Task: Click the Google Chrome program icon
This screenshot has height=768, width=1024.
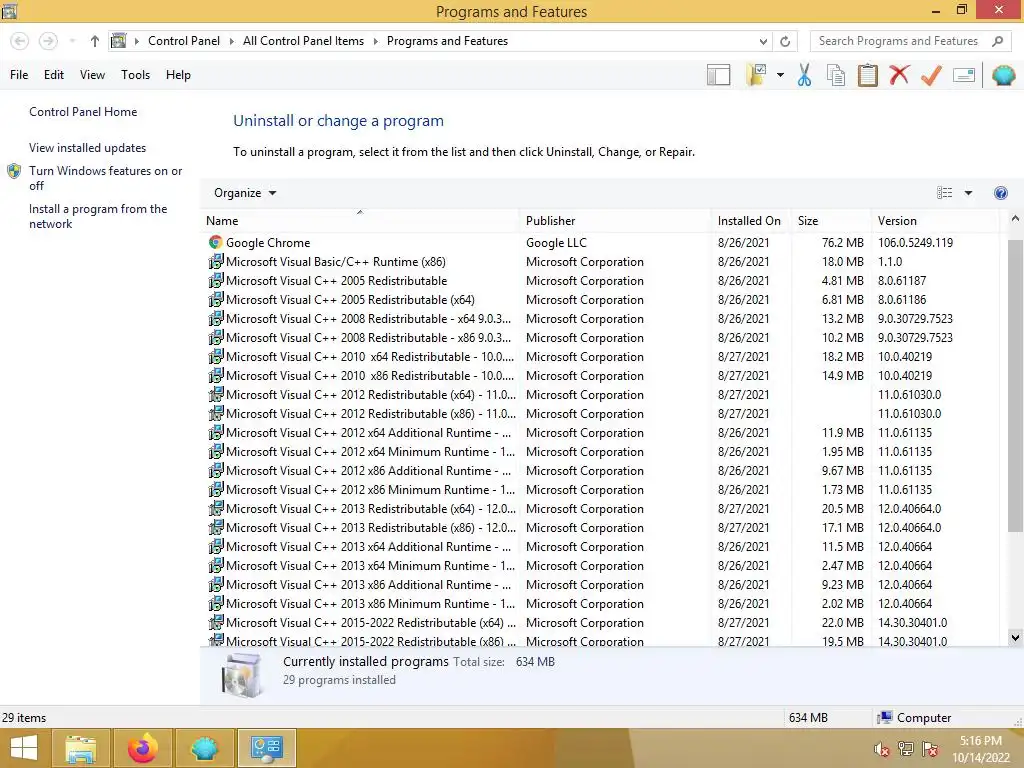Action: click(x=216, y=242)
